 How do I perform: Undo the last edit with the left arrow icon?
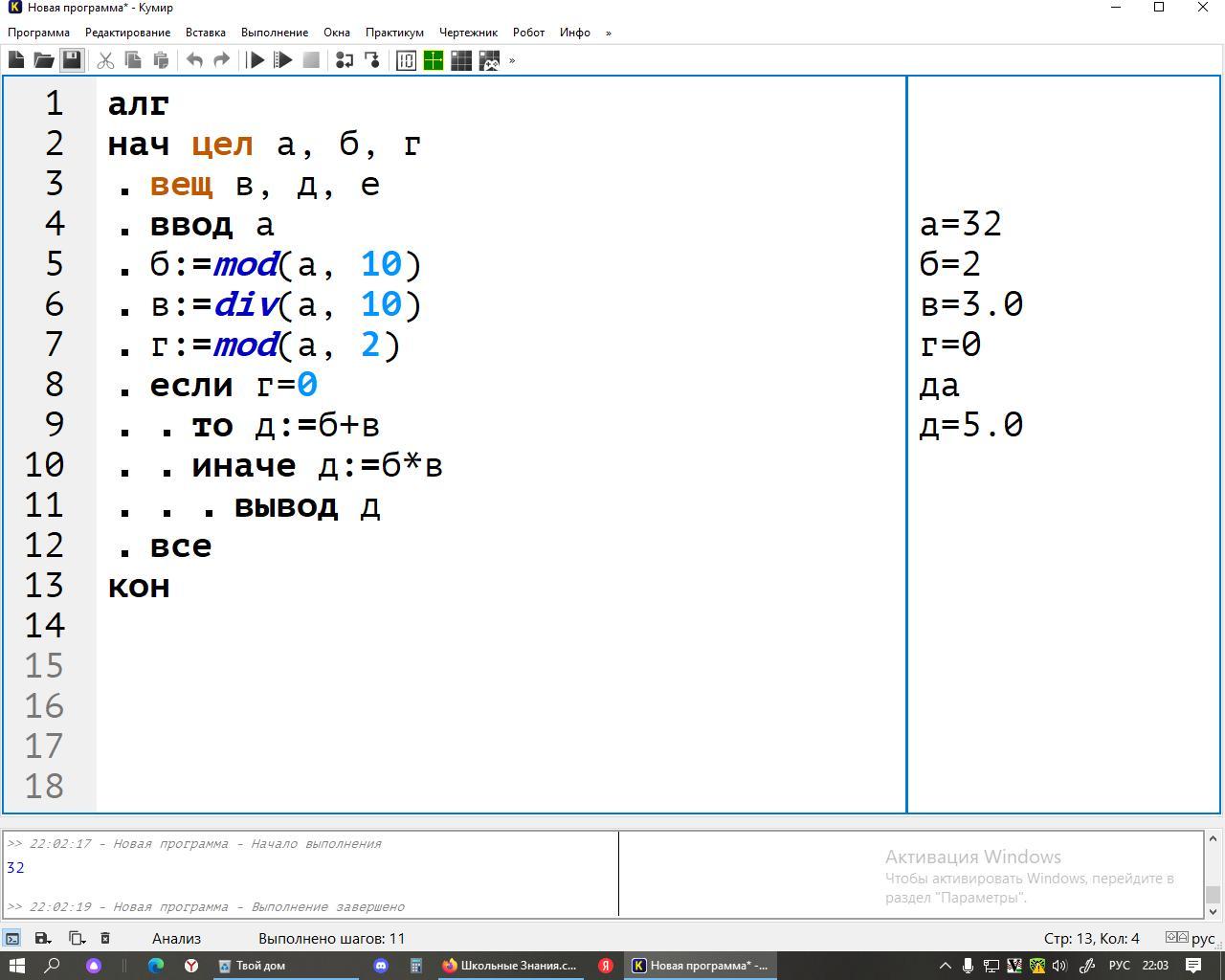[194, 60]
